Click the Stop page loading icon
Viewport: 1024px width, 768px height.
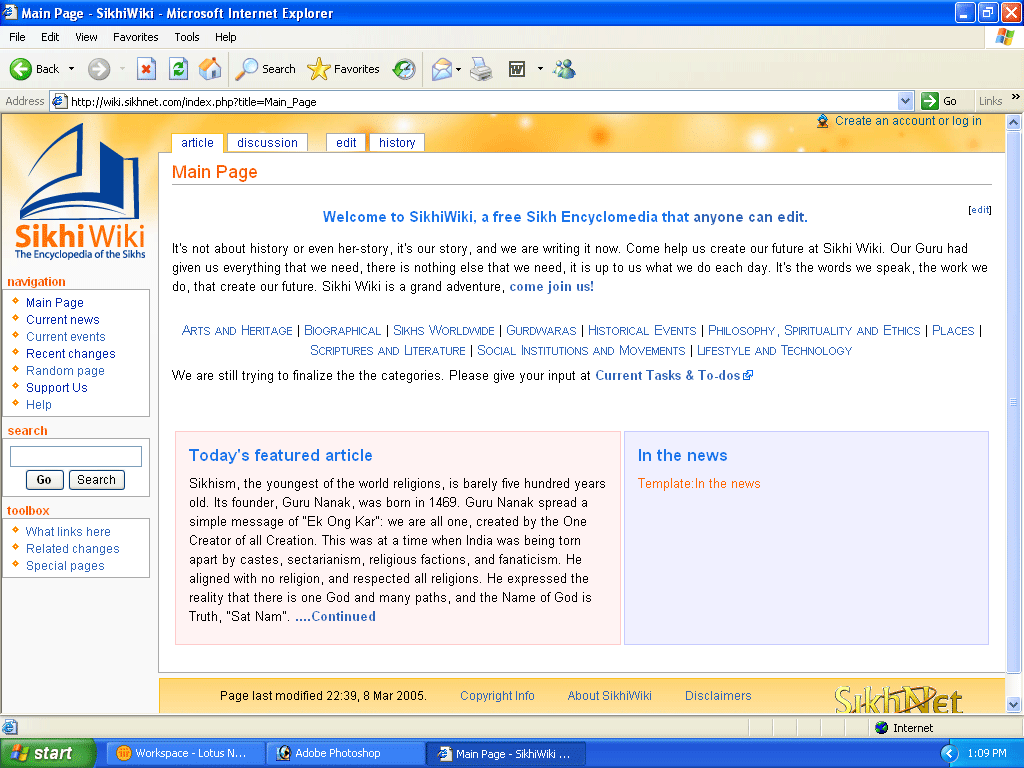146,69
